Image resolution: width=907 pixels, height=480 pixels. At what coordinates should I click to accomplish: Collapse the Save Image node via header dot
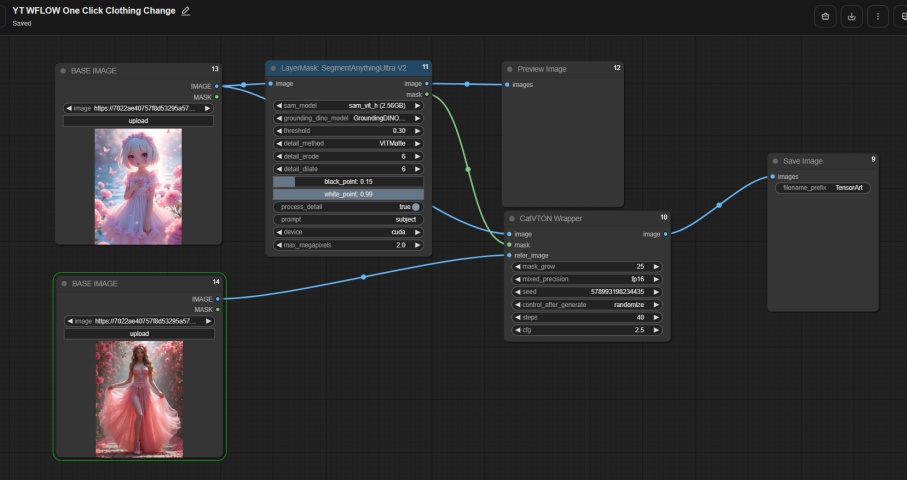[775, 161]
